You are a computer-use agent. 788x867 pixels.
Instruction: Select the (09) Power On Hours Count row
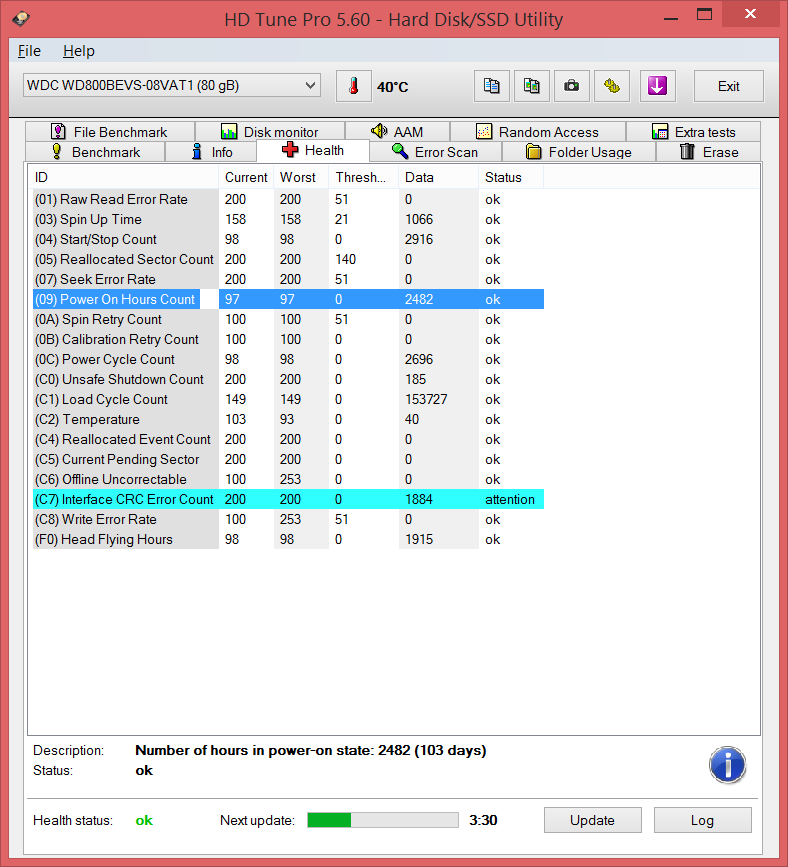click(x=288, y=299)
